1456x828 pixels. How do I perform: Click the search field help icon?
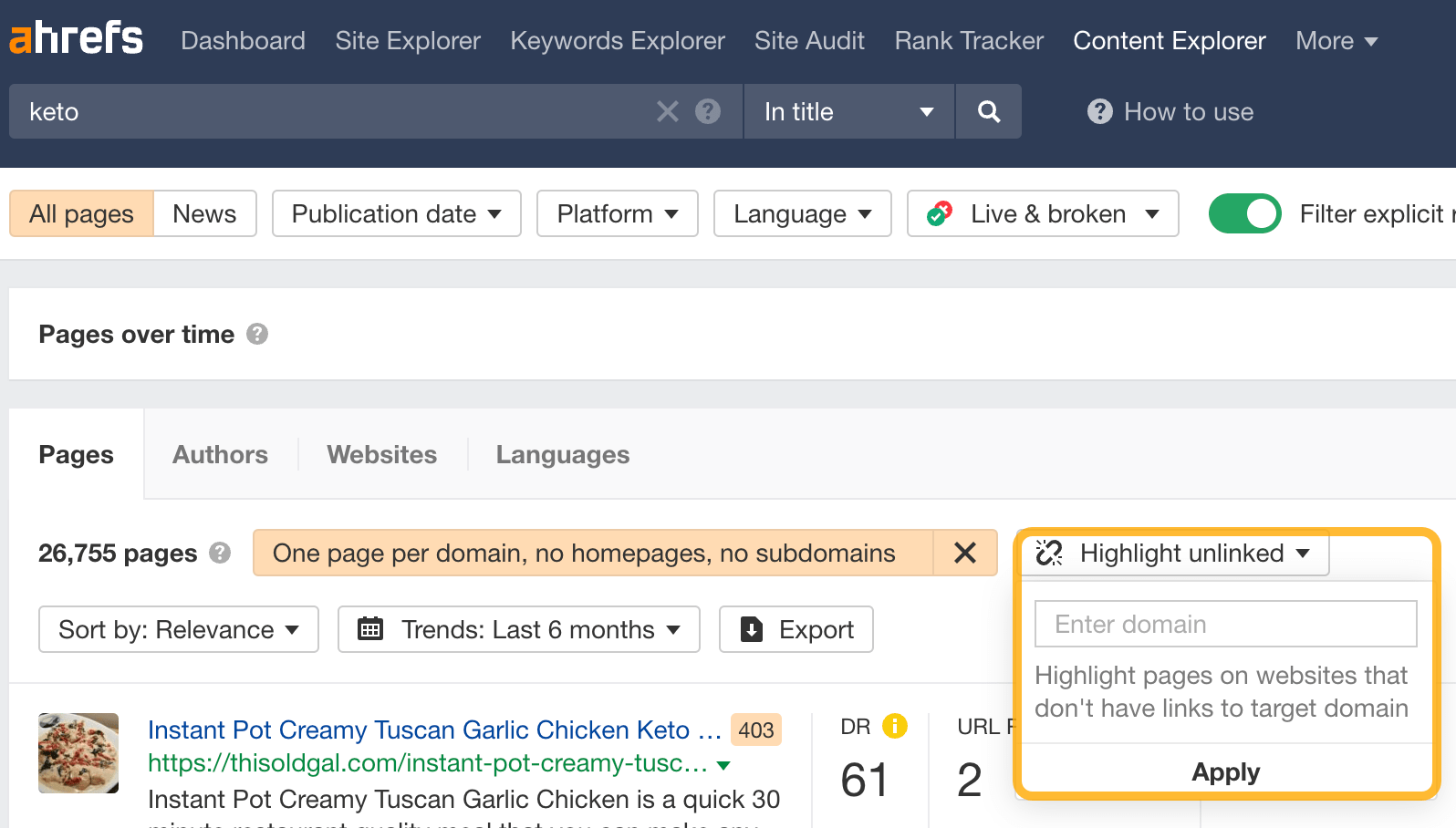pyautogui.click(x=708, y=111)
